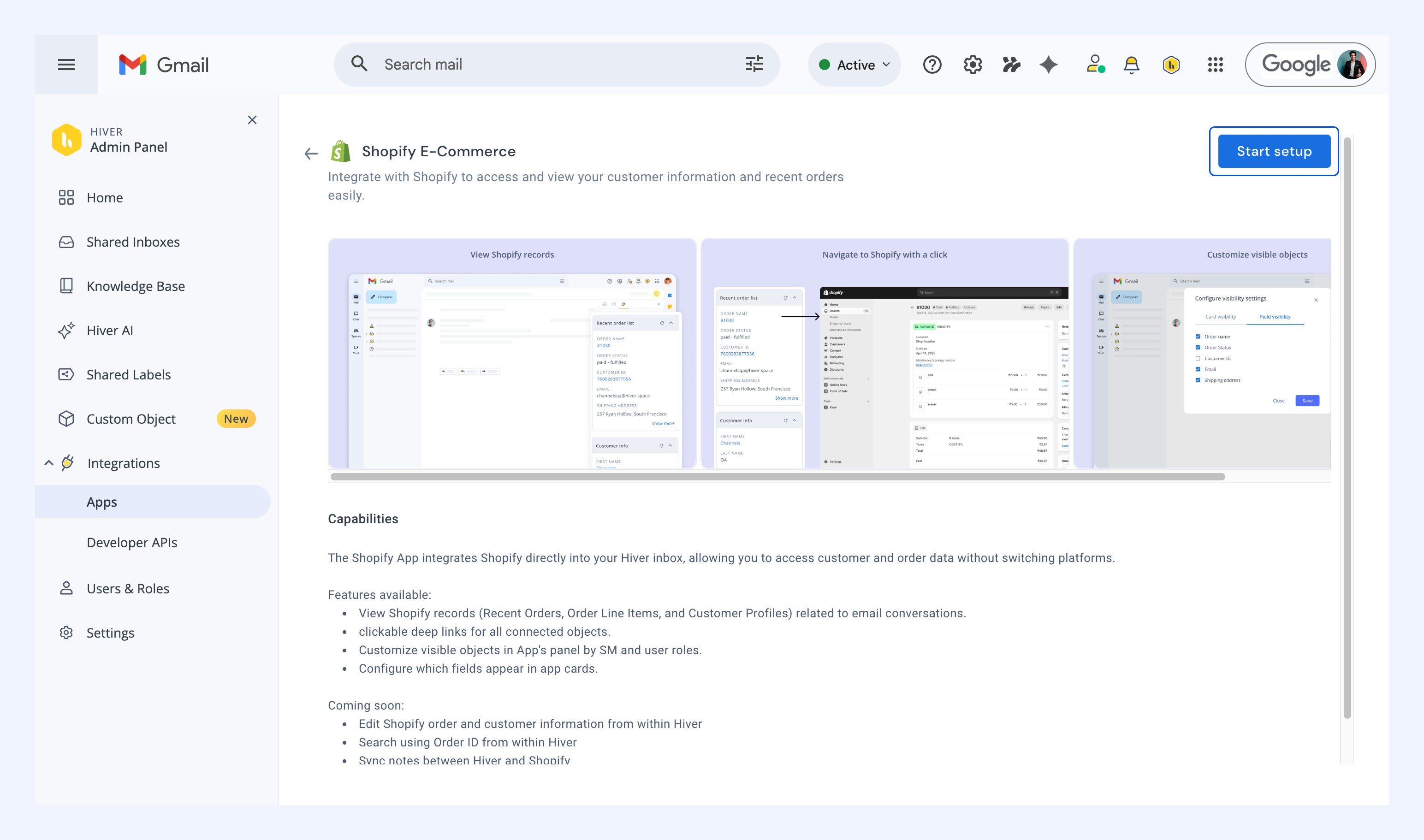Click the sidebar Settings gear icon
The height and width of the screenshot is (840, 1424).
(x=66, y=633)
